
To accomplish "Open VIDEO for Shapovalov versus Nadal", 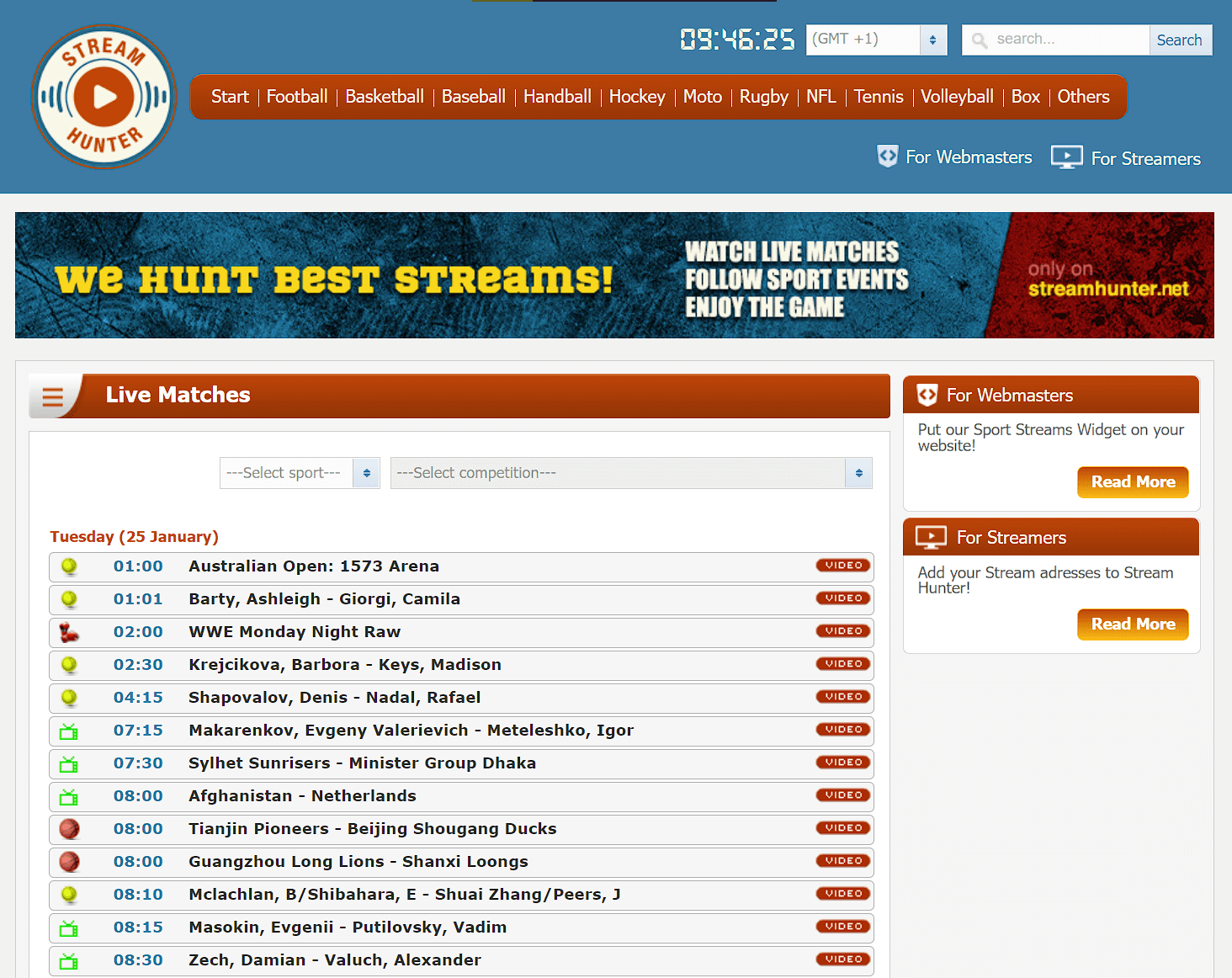I will tap(842, 697).
